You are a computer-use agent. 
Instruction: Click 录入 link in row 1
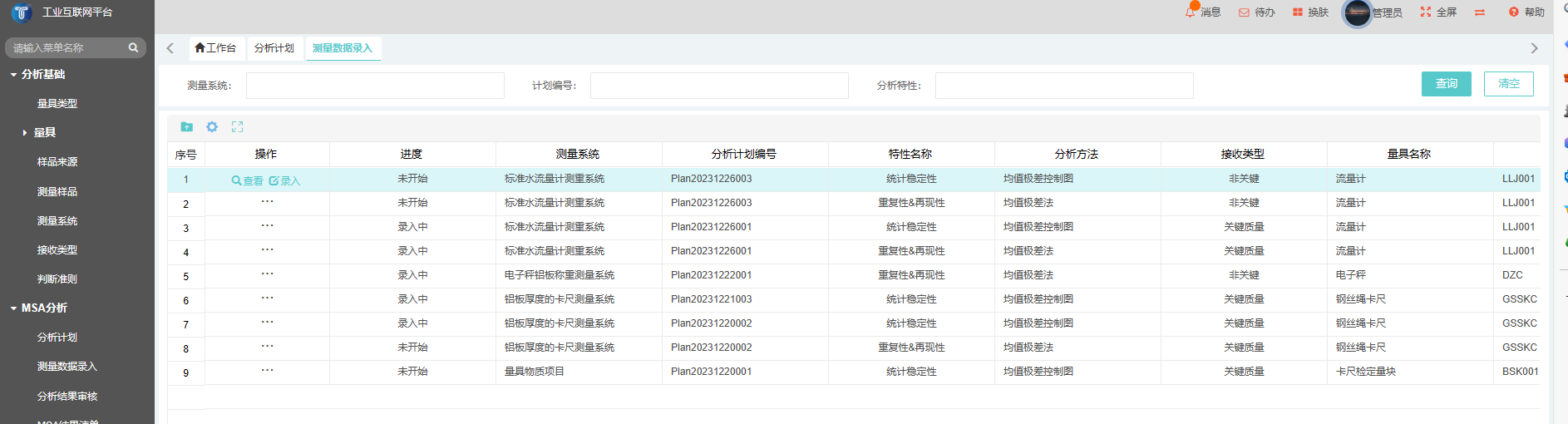284,180
